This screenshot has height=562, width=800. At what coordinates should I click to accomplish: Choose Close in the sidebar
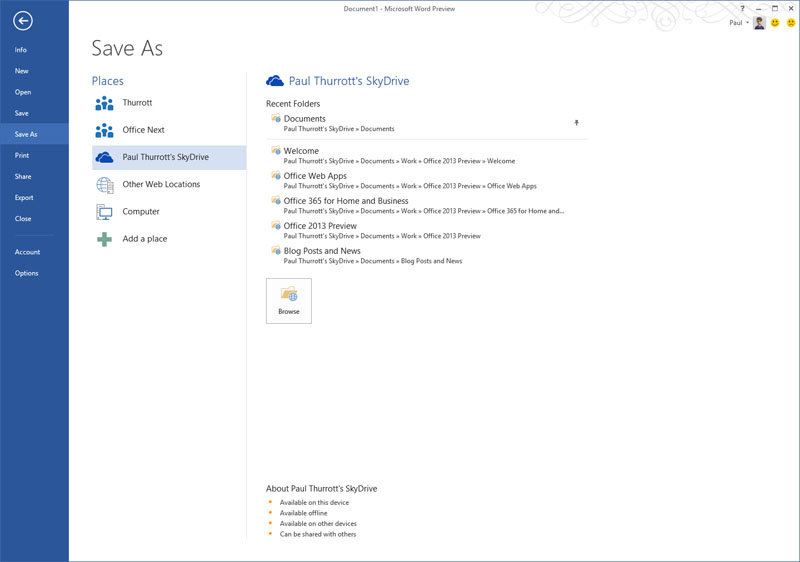click(23, 219)
